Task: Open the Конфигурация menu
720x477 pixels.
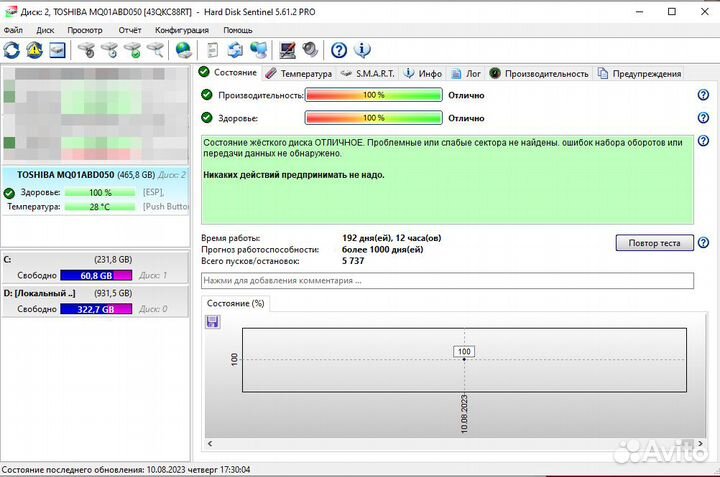Action: click(x=182, y=30)
